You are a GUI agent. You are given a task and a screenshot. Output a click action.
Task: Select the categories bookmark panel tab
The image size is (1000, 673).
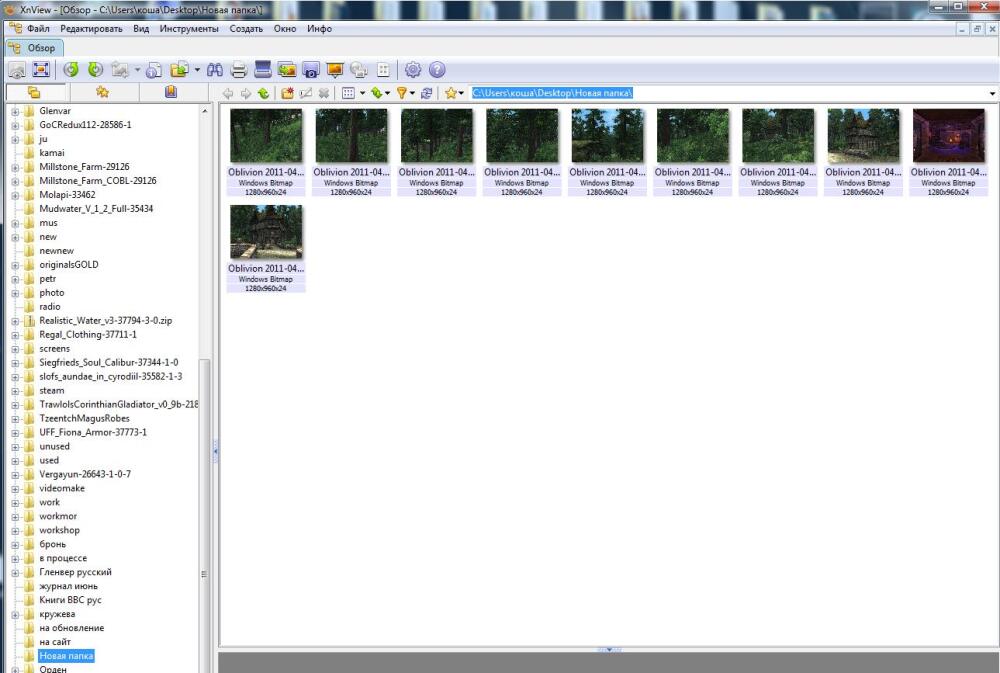(x=171, y=92)
